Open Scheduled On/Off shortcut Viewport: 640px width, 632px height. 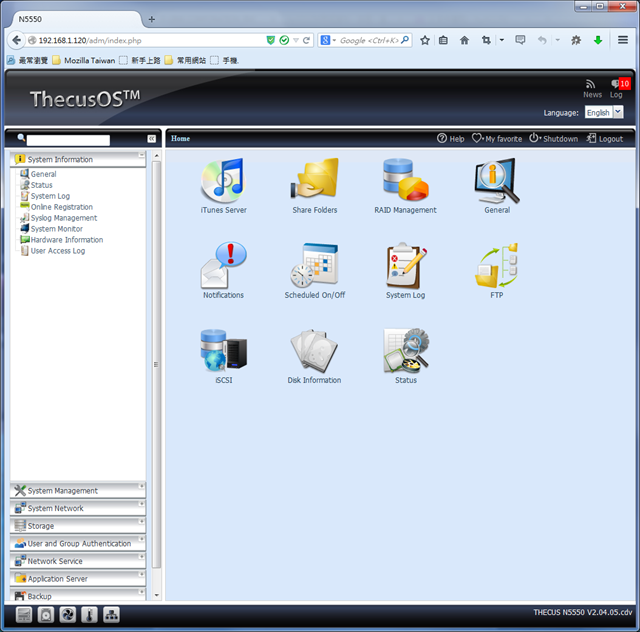click(x=314, y=265)
